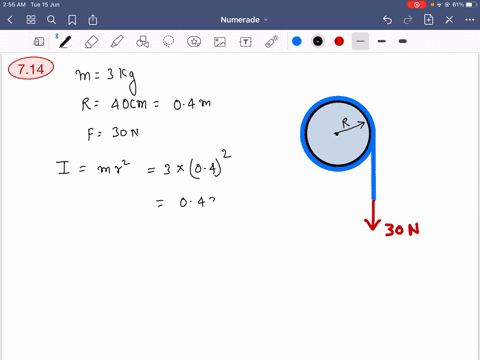Select the Lasso tool

click(168, 42)
